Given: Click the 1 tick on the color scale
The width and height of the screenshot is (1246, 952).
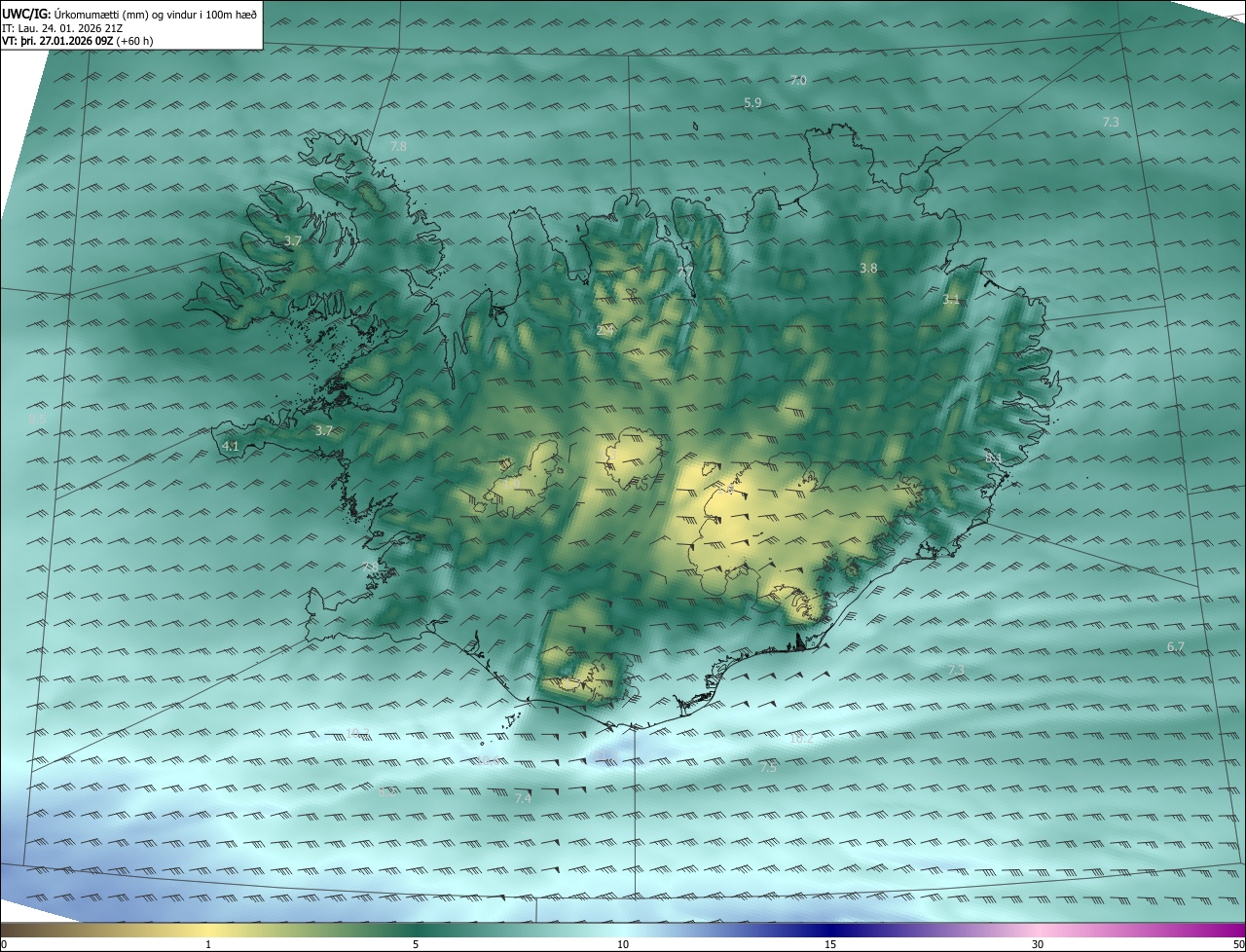Looking at the screenshot, I should pos(209,945).
